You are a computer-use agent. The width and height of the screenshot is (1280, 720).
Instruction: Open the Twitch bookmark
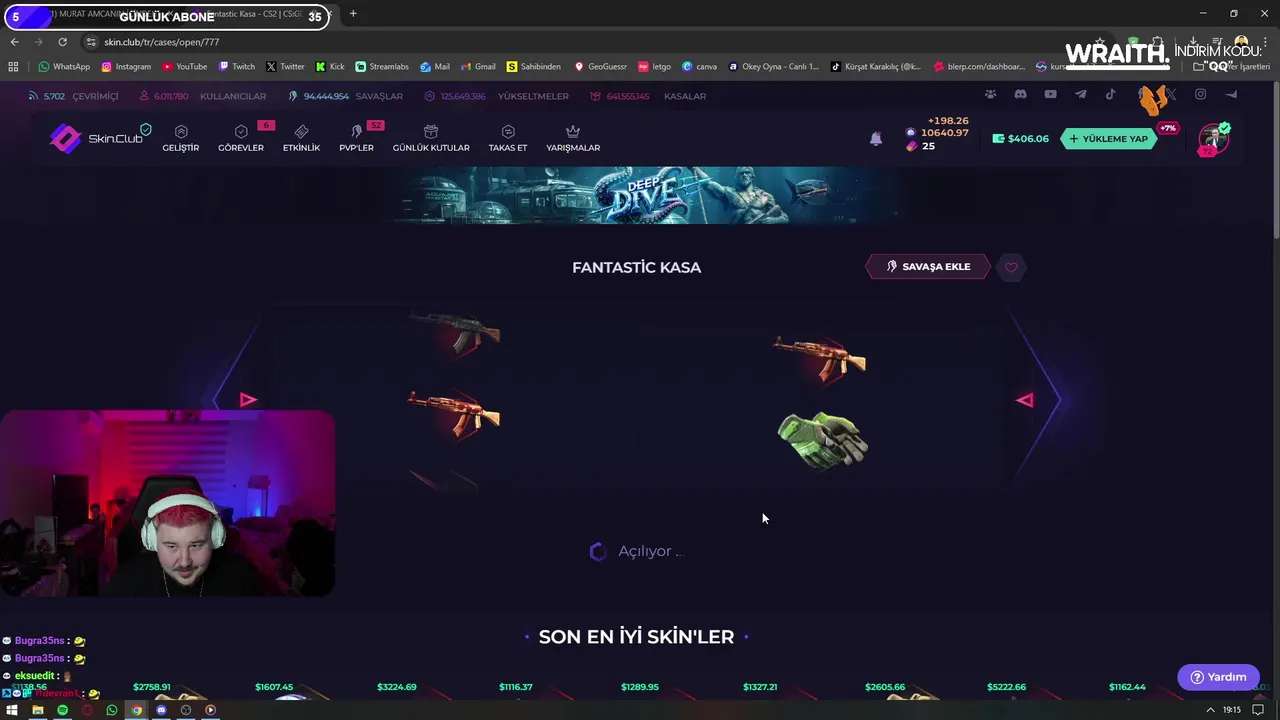(237, 67)
